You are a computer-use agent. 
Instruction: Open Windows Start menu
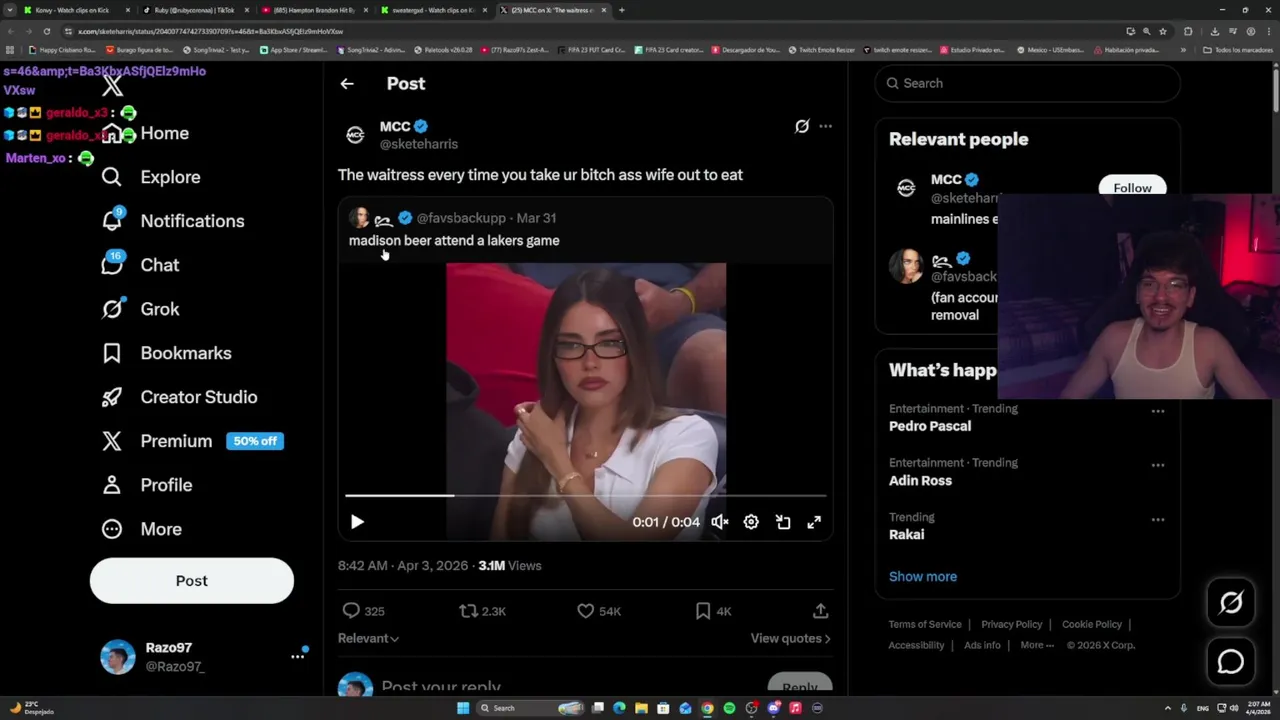click(462, 708)
